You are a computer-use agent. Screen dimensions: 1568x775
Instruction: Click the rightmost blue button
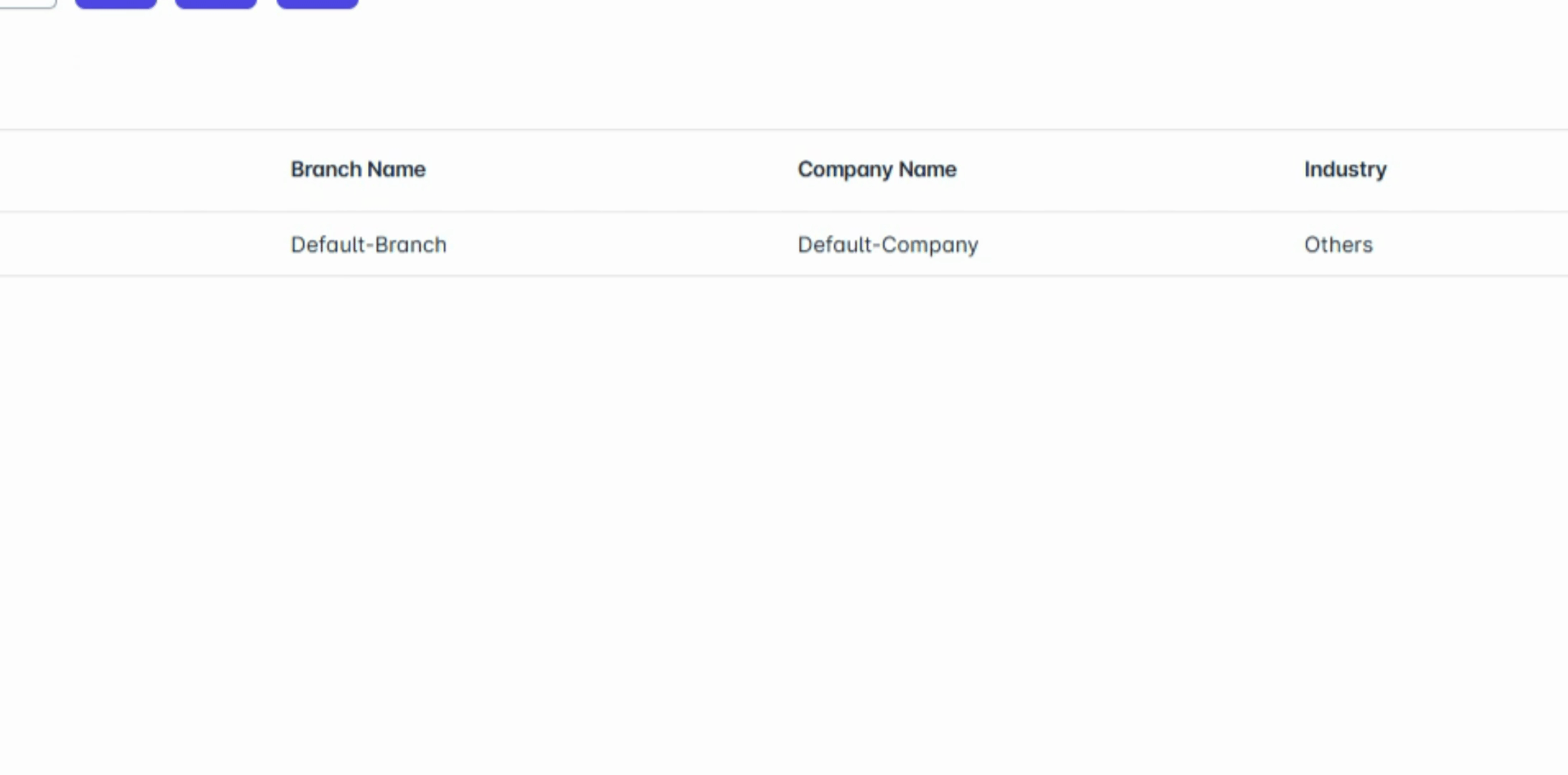click(x=317, y=3)
